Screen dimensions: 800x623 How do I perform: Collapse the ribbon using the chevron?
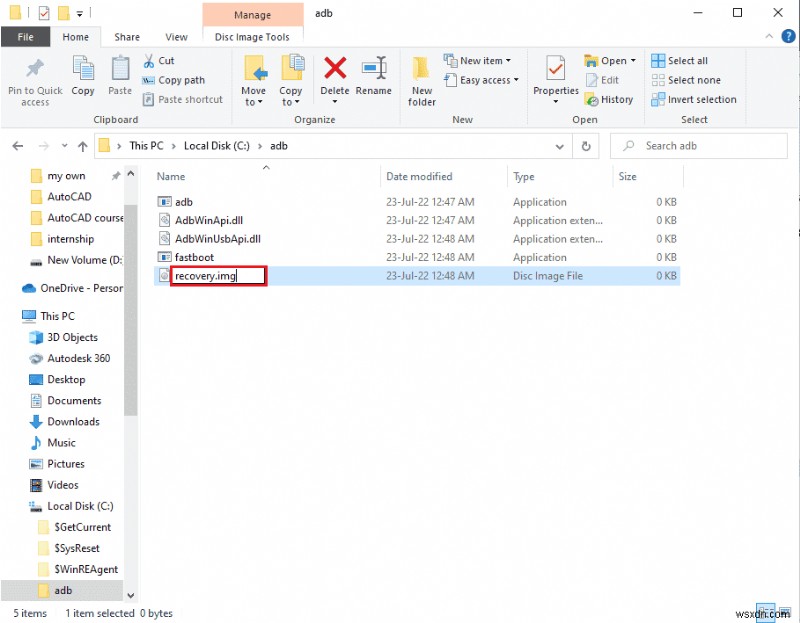(x=768, y=36)
